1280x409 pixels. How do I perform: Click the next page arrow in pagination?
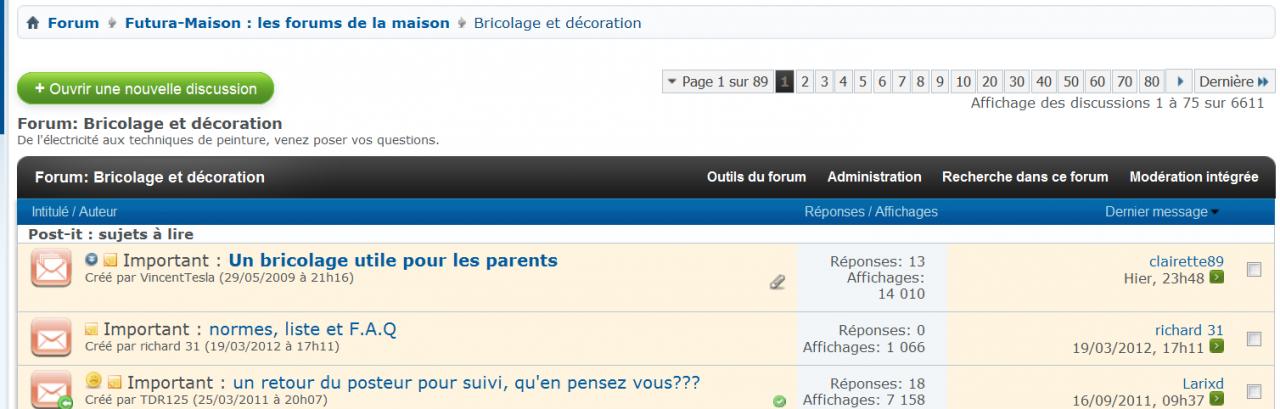point(1180,82)
